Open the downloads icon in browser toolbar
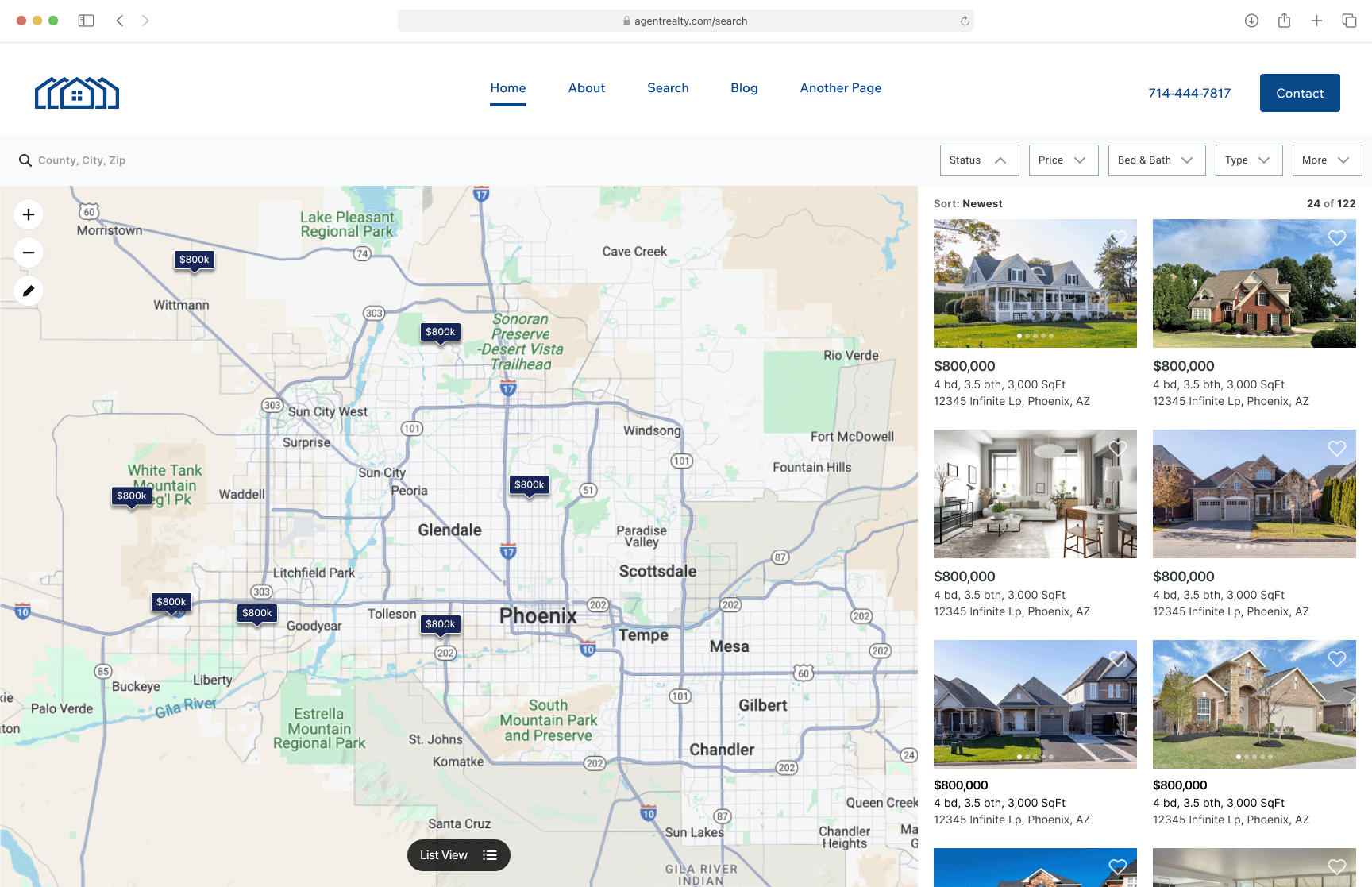1372x887 pixels. tap(1251, 21)
